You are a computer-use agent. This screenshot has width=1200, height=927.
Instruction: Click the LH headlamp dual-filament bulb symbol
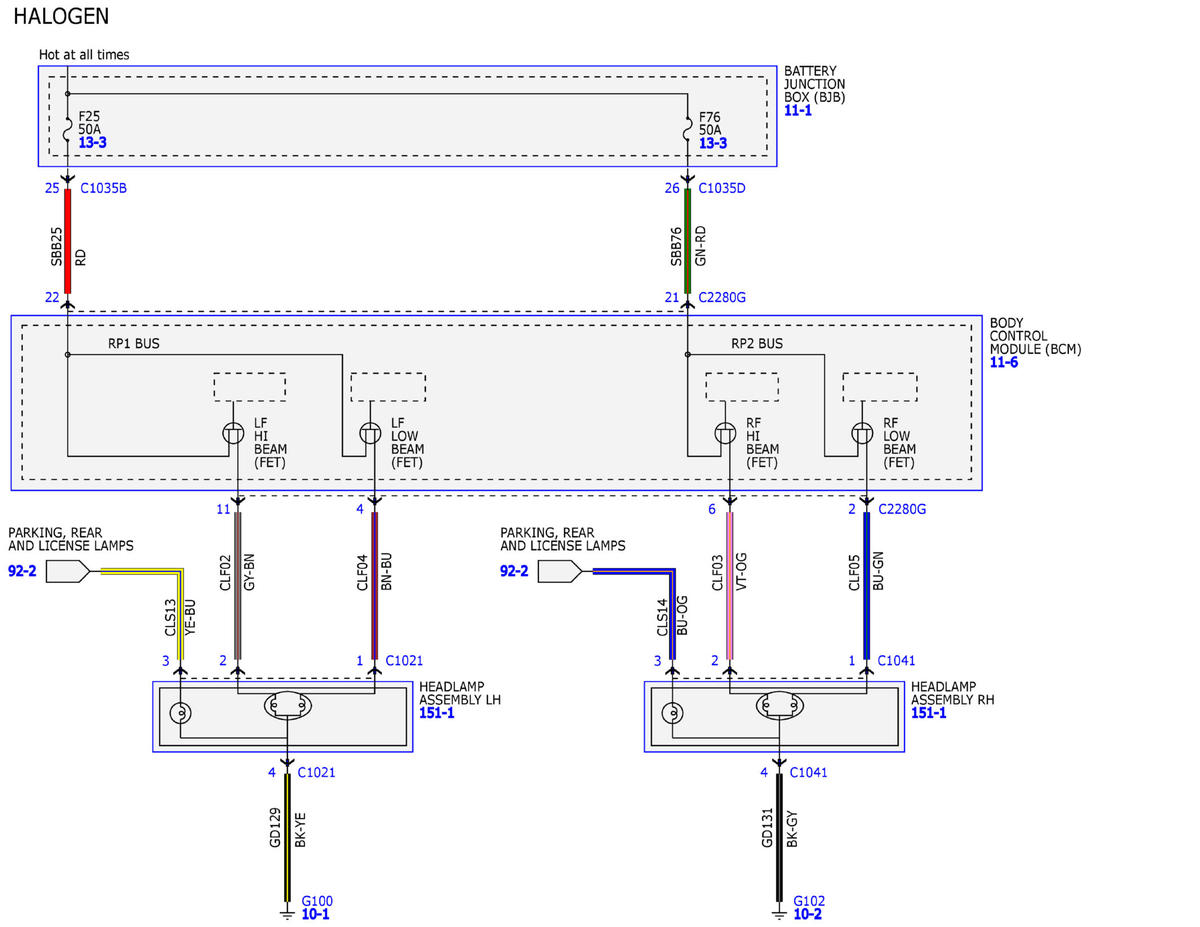[287, 706]
